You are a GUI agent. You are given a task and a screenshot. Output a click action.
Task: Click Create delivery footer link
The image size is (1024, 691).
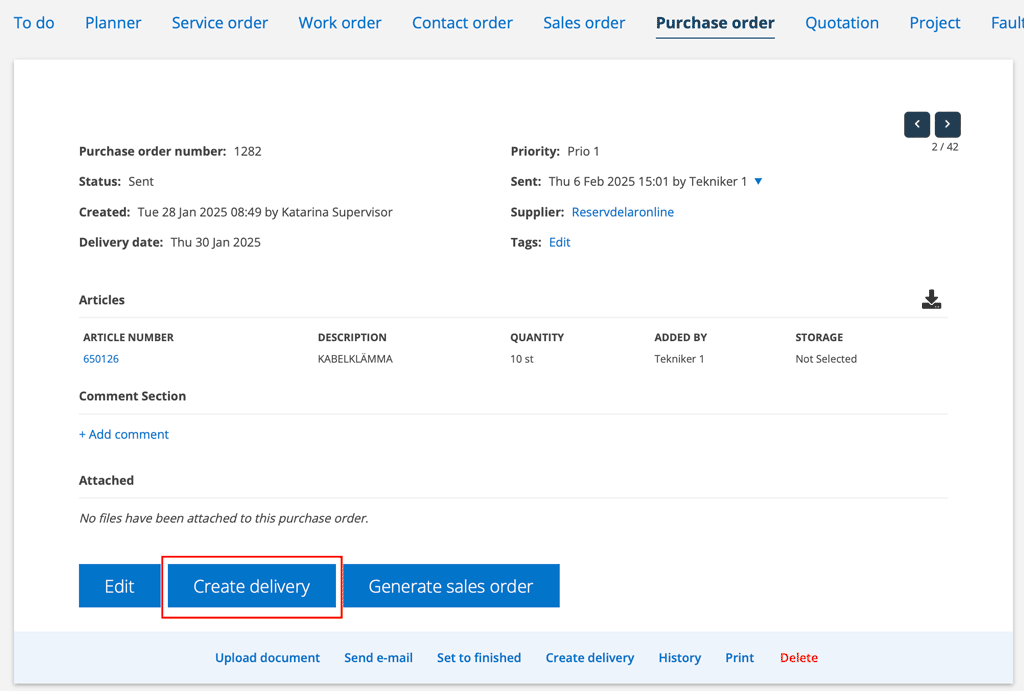coord(590,658)
